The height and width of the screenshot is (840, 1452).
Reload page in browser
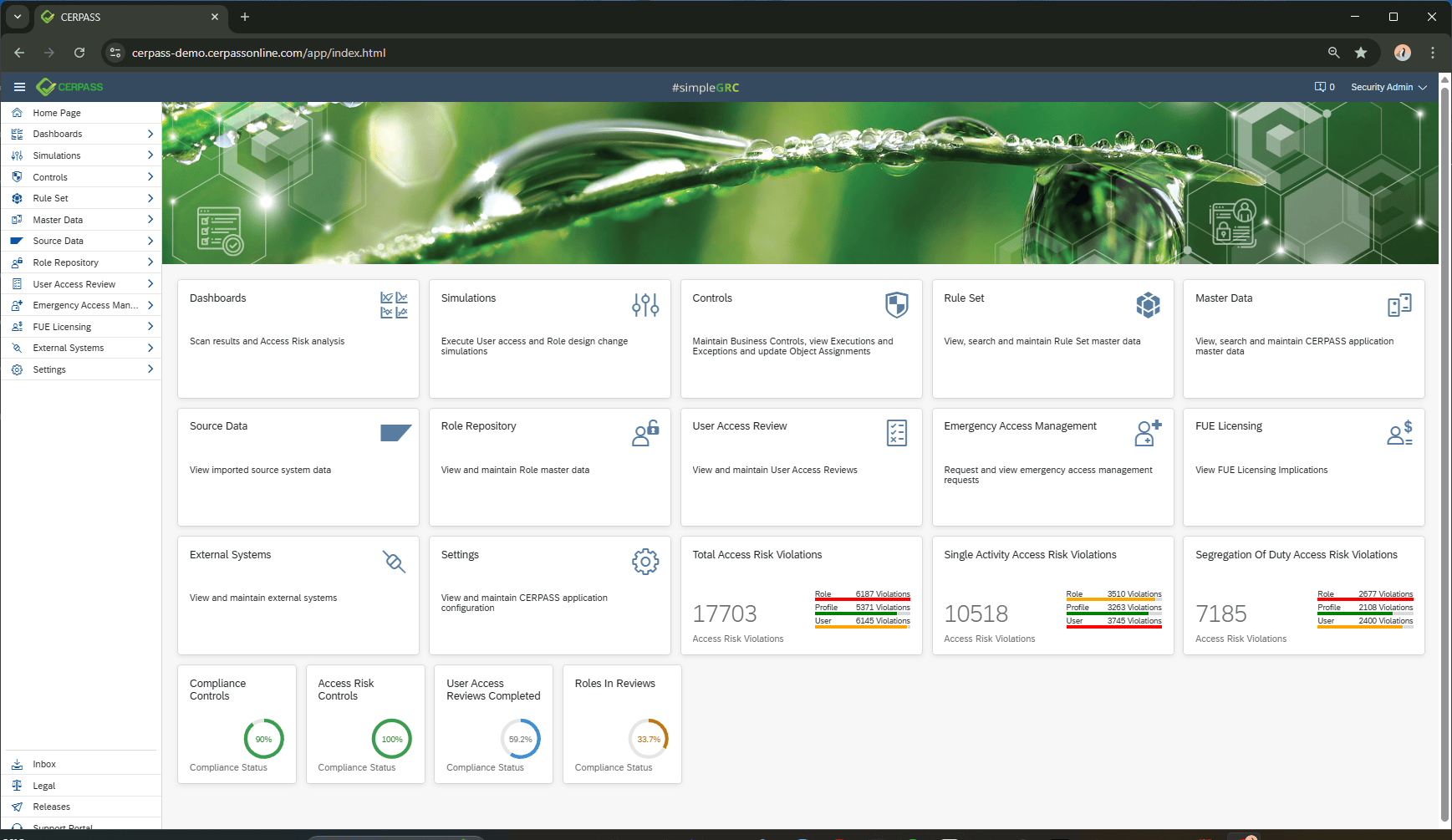coord(79,53)
